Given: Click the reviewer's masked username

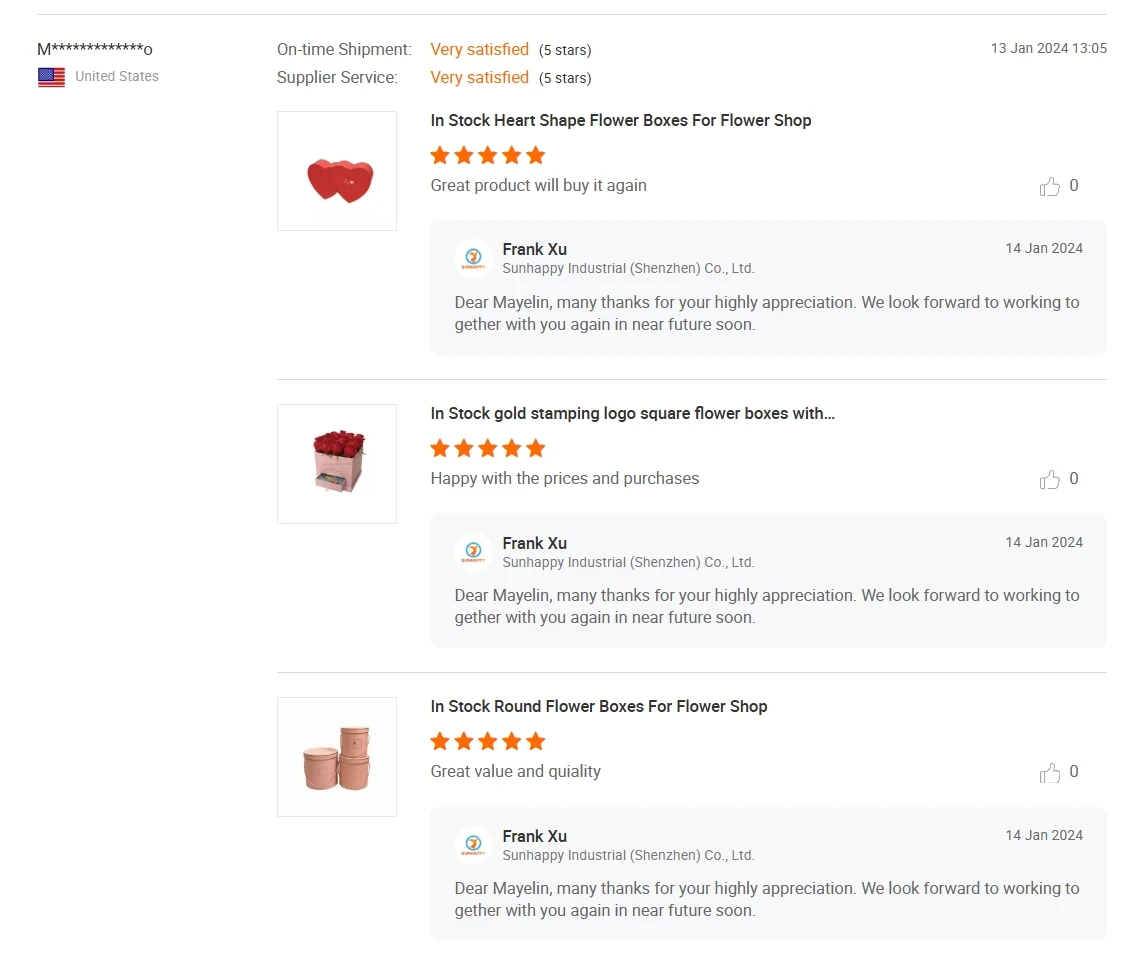Looking at the screenshot, I should pyautogui.click(x=95, y=49).
